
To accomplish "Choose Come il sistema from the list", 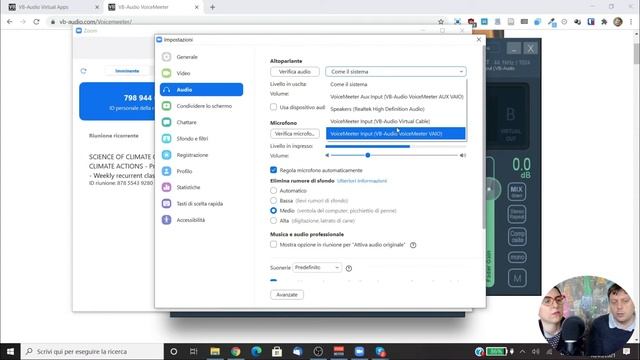I will tap(396, 84).
